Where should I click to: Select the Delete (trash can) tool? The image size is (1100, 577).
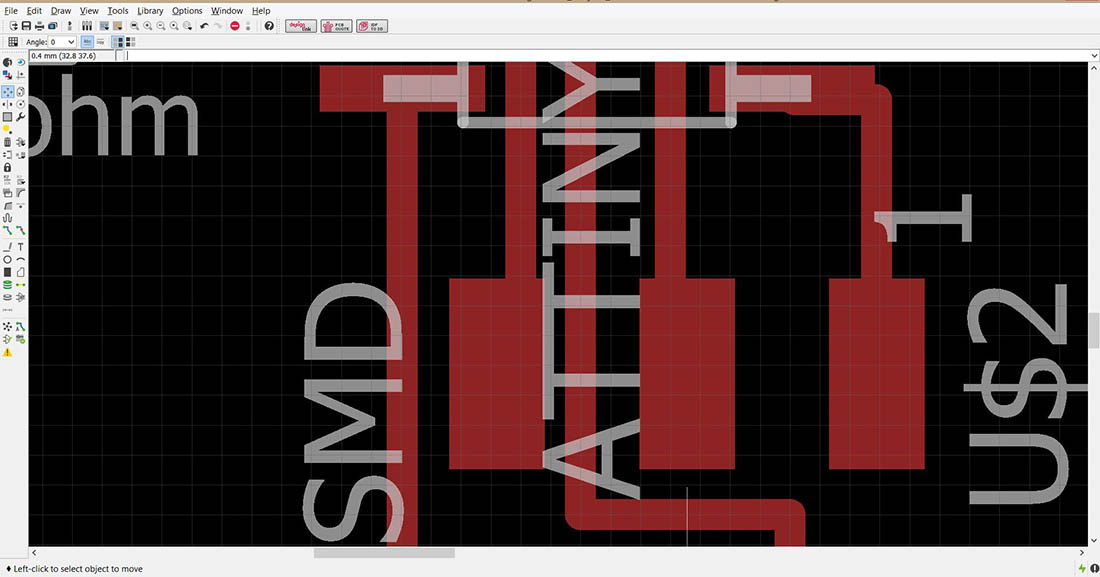7,142
